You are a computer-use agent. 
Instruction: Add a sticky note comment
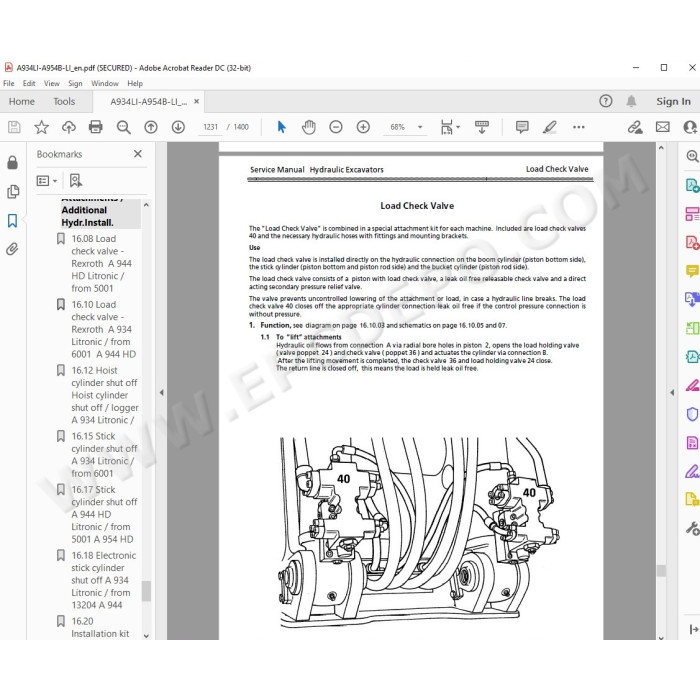pyautogui.click(x=522, y=127)
